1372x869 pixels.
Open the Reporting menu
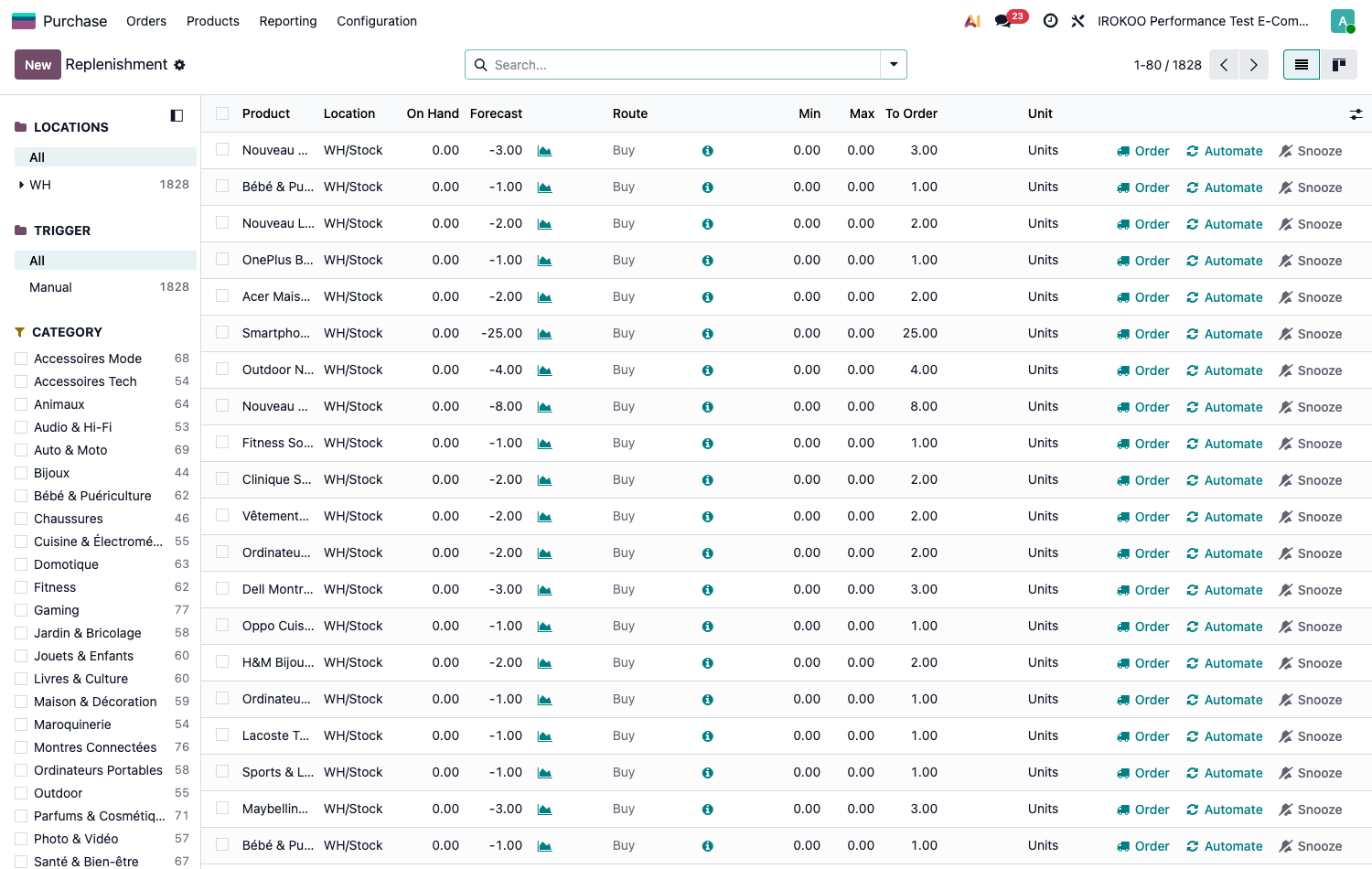(288, 21)
